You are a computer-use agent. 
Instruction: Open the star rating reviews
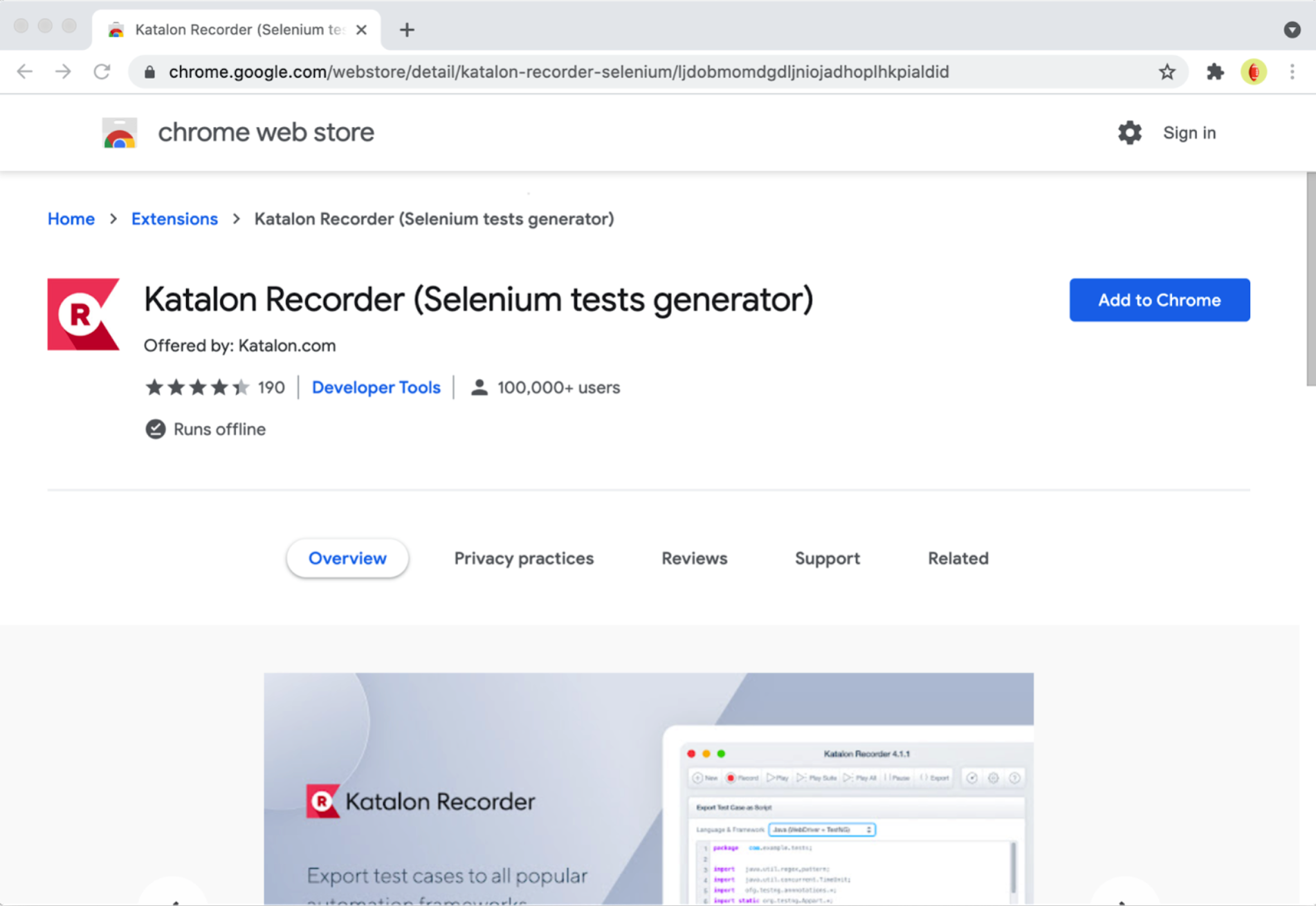[197, 387]
